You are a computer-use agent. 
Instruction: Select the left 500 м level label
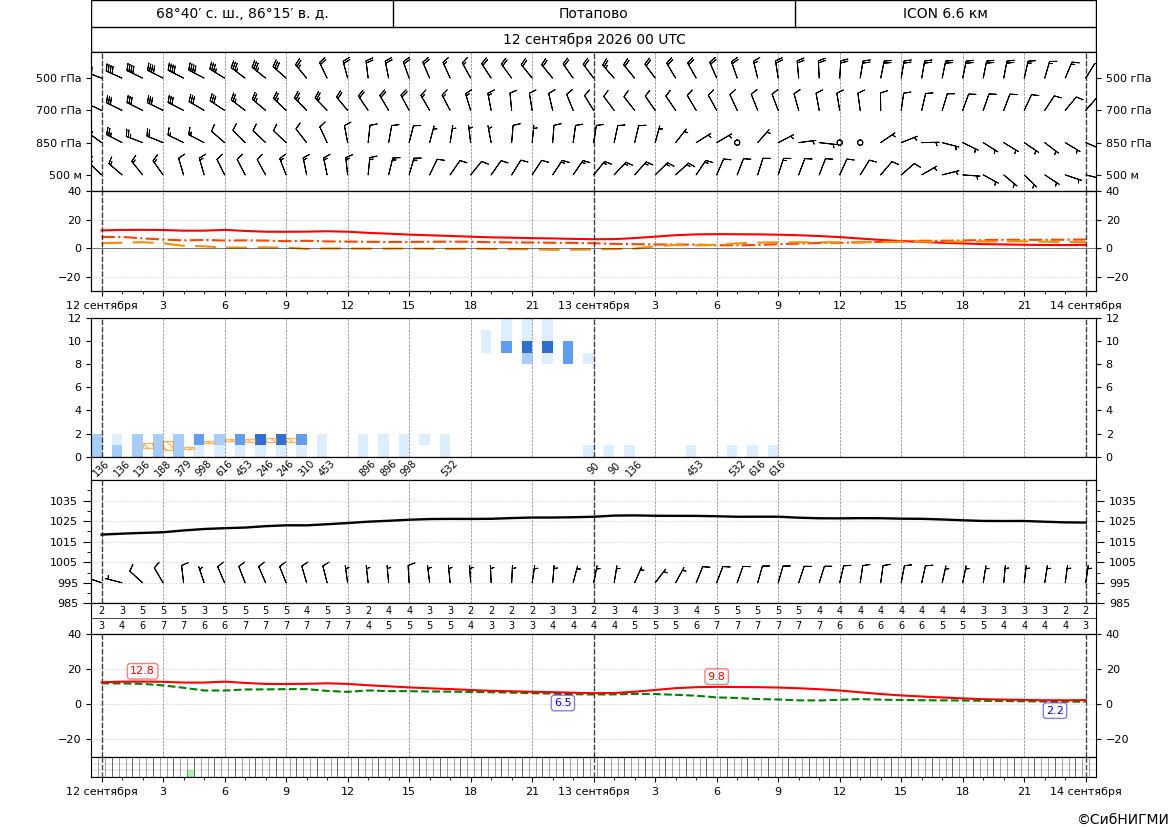click(x=65, y=175)
